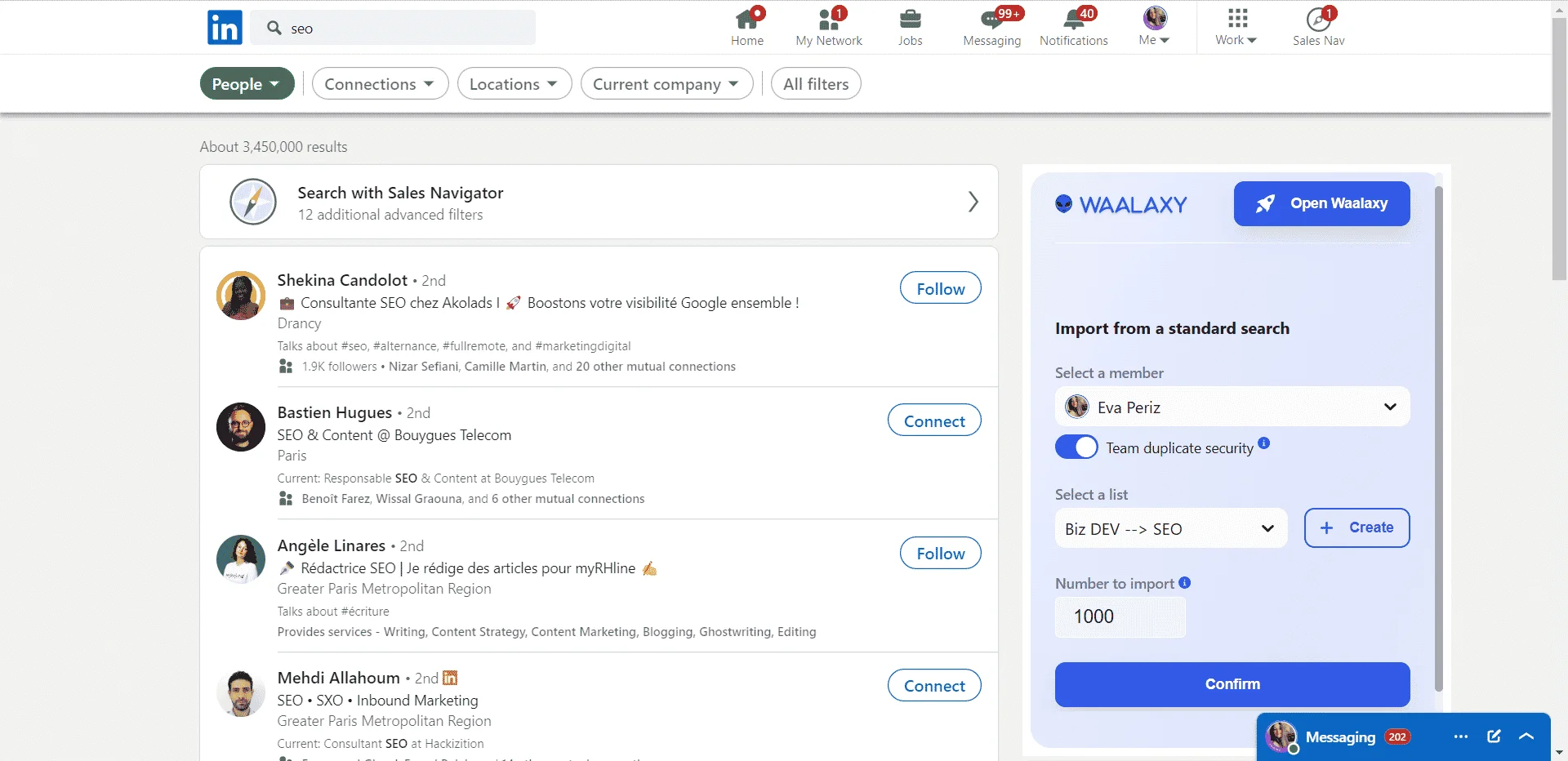Expand the Locations filter dropdown
This screenshot has height=761, width=1568.
(x=514, y=83)
